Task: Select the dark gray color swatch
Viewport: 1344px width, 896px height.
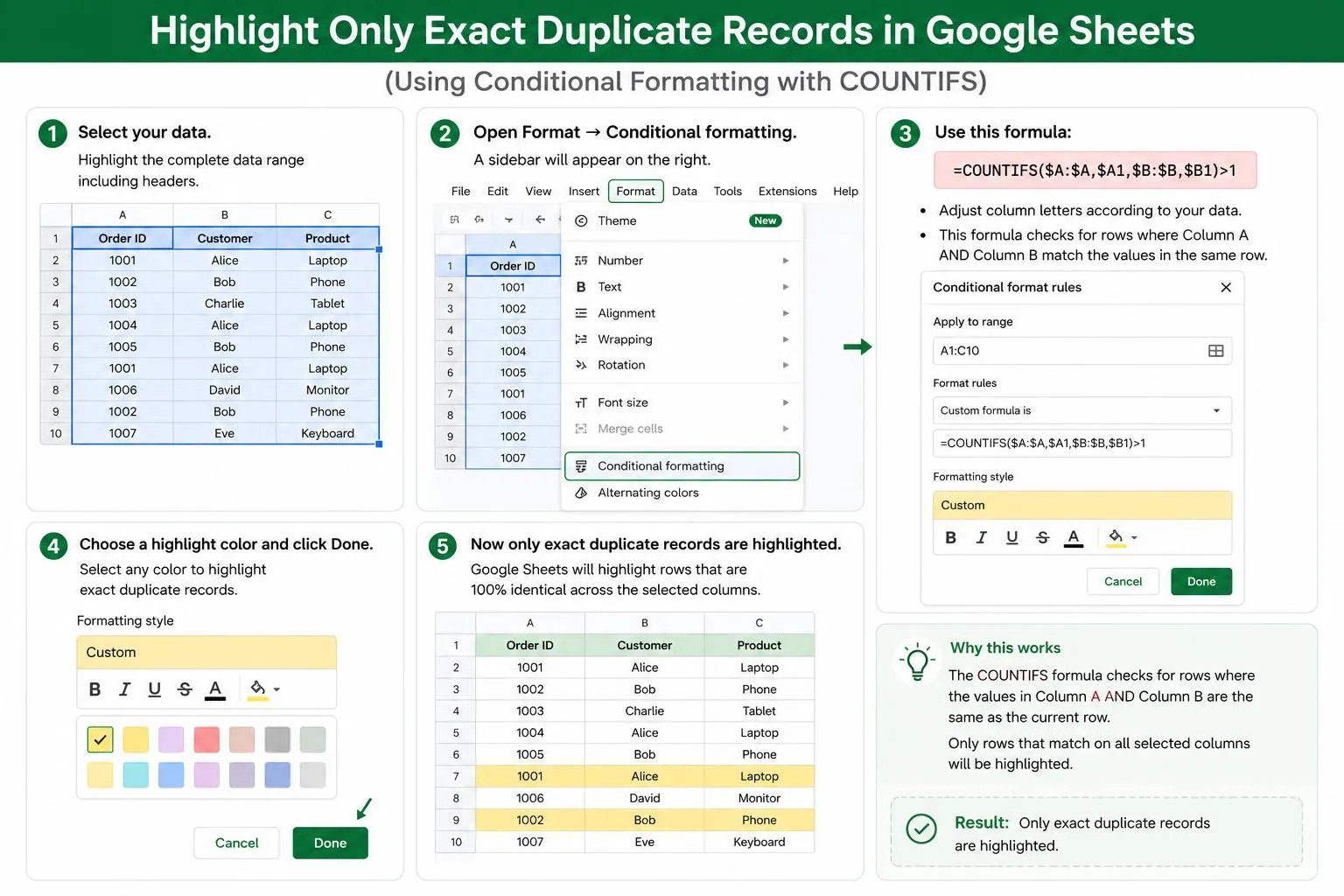Action: [277, 739]
